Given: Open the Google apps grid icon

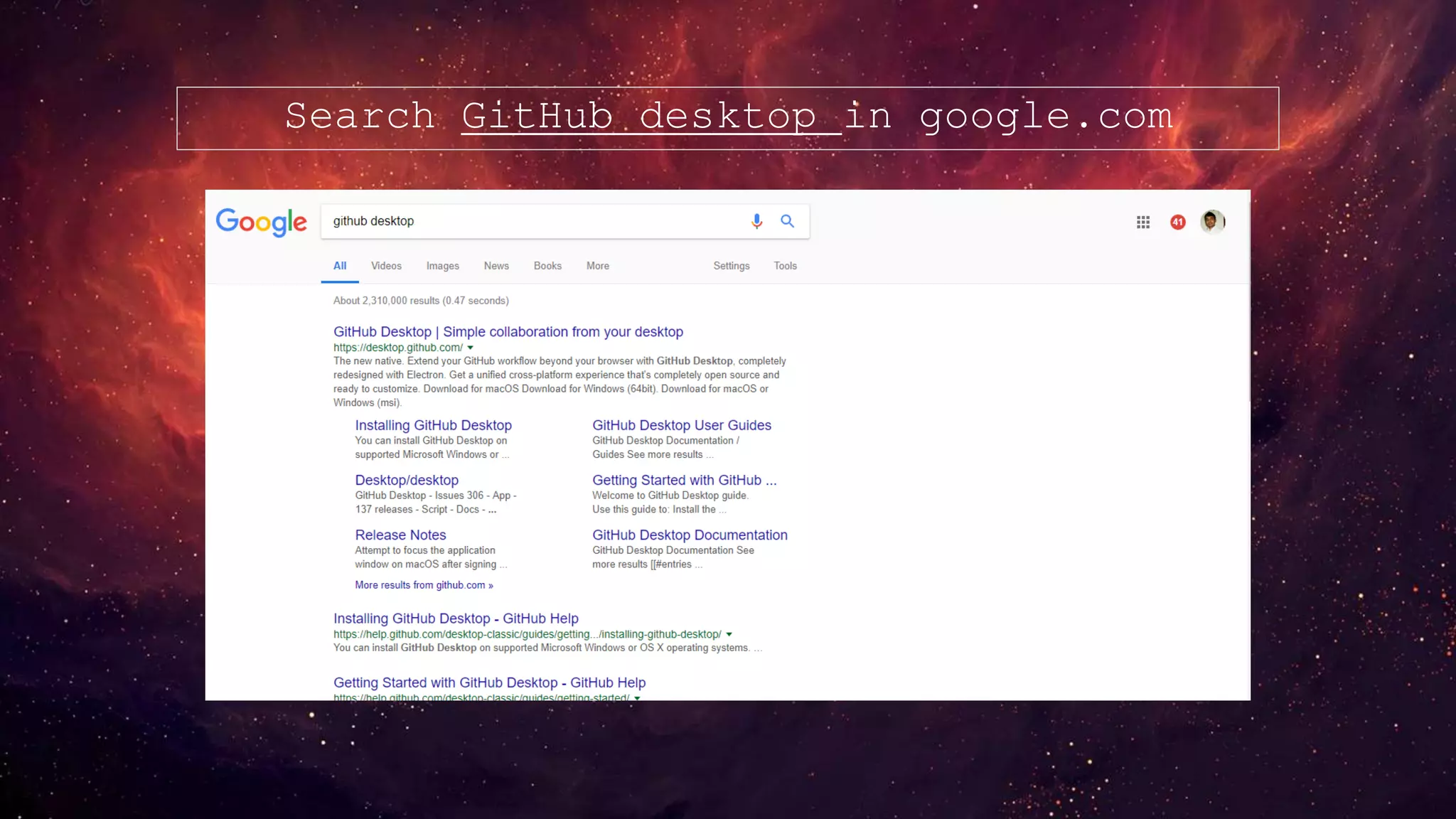Looking at the screenshot, I should [x=1142, y=223].
